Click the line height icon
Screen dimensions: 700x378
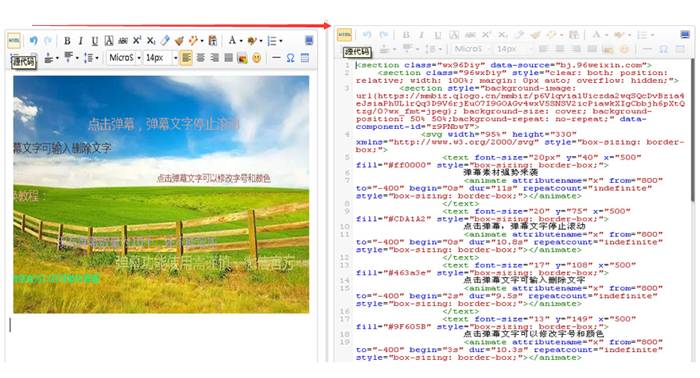tap(88, 58)
